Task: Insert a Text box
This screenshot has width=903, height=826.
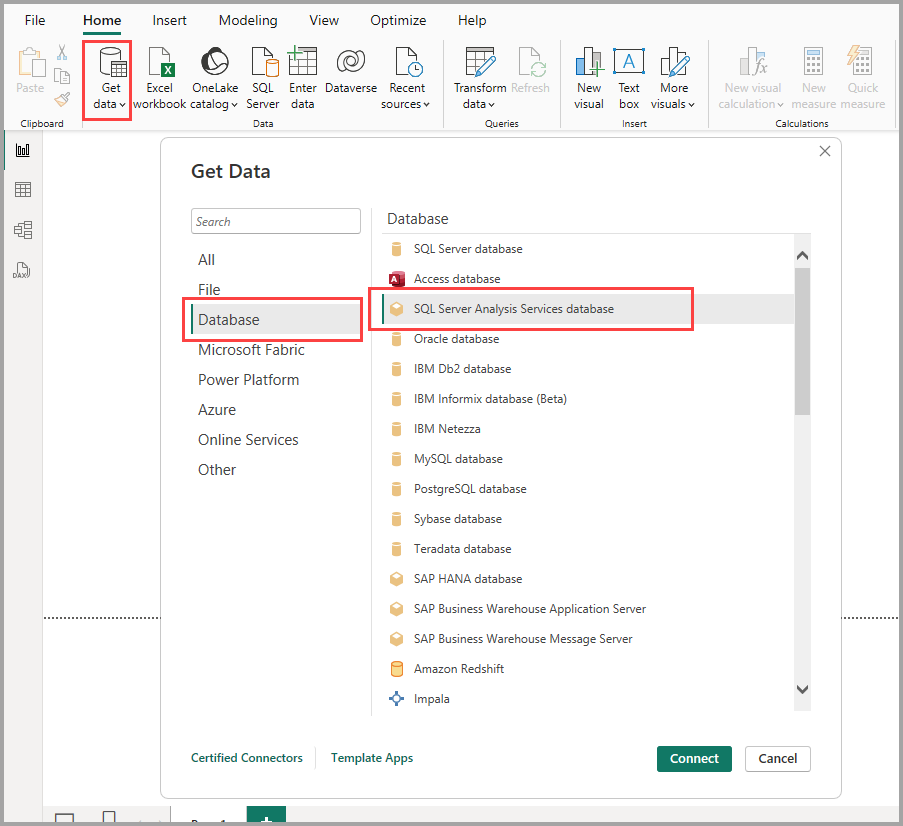Action: 629,79
